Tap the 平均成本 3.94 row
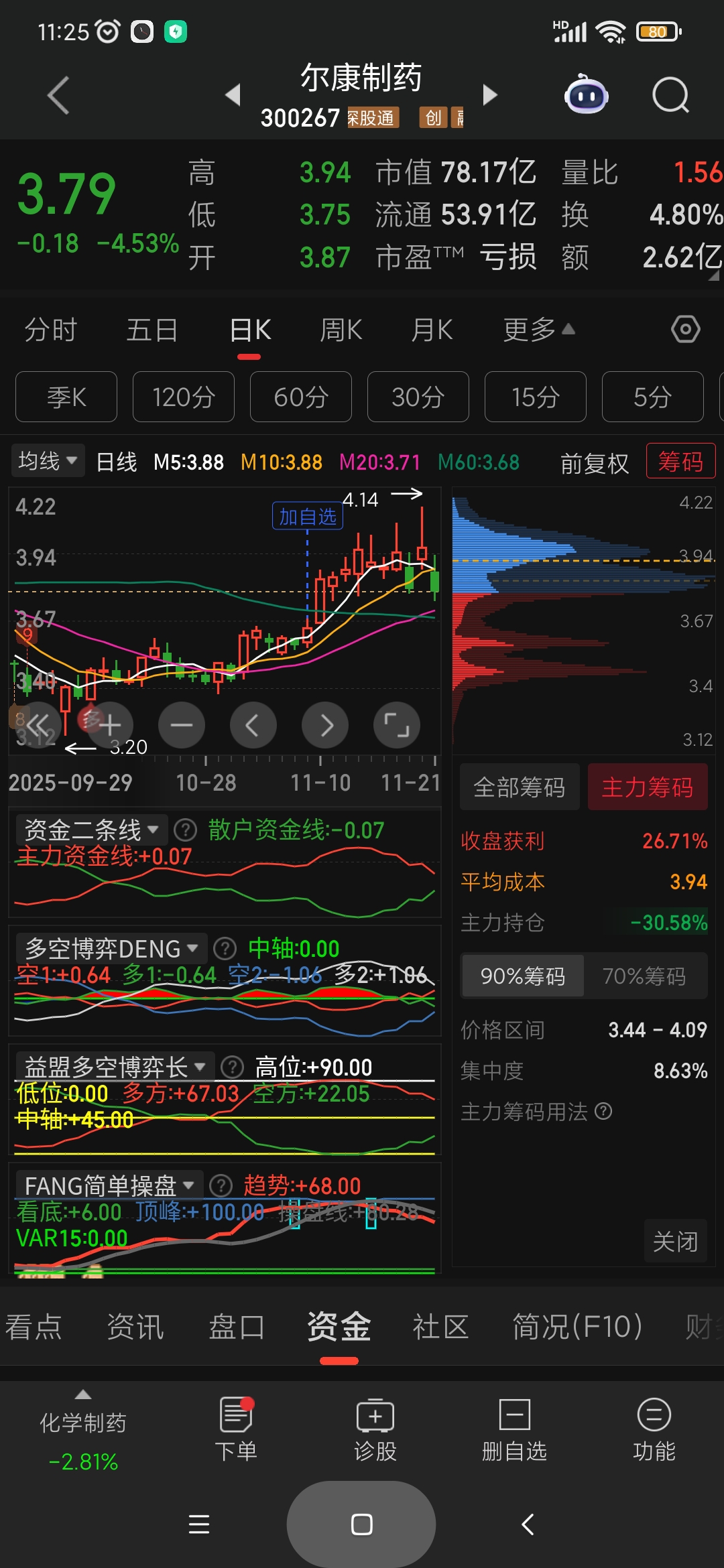This screenshot has height=1568, width=724. click(583, 882)
